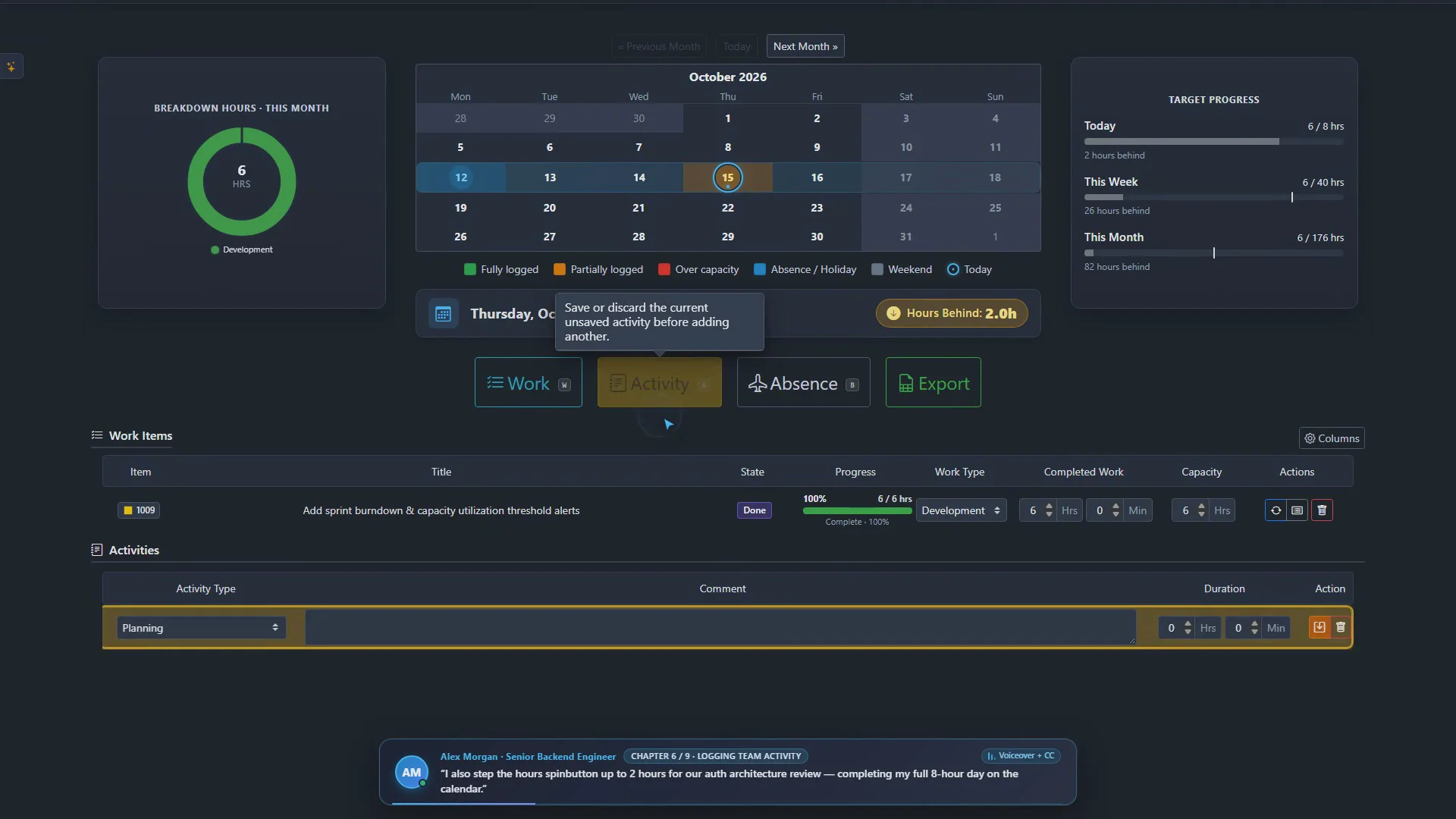Click the disabled Activity button
The width and height of the screenshot is (1456, 819).
coord(660,383)
